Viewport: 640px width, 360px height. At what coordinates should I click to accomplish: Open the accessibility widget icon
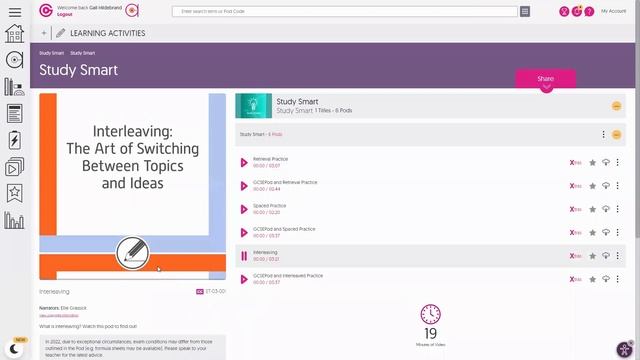[x=624, y=349]
